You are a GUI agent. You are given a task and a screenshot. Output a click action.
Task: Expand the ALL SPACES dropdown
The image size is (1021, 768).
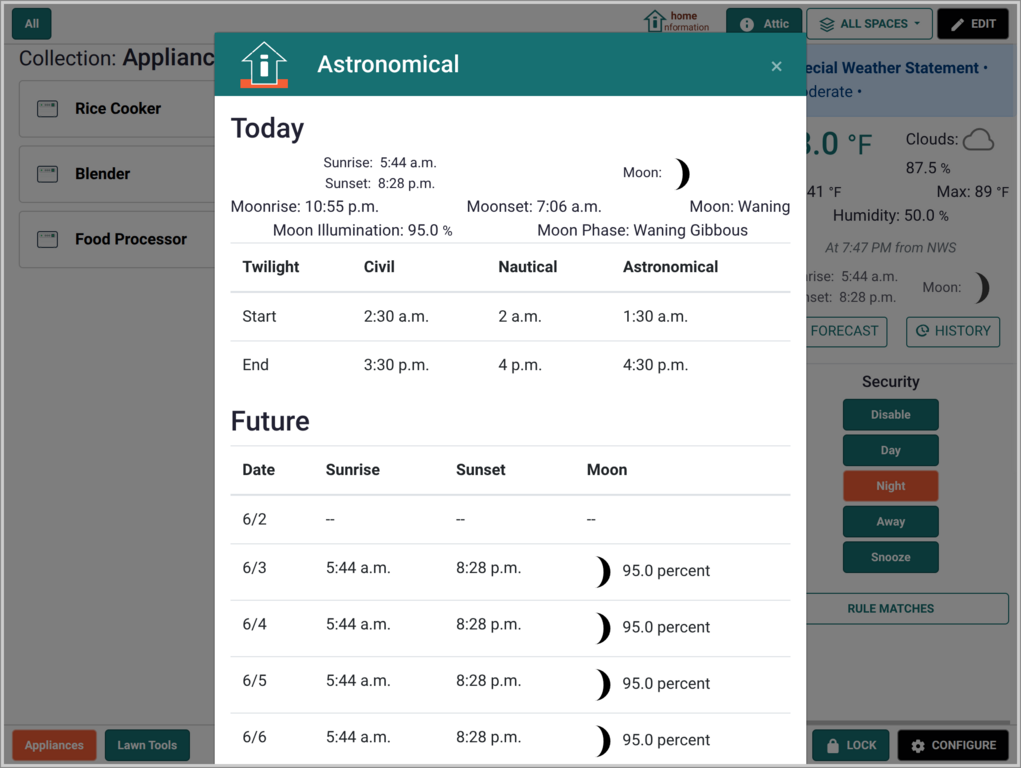(870, 24)
